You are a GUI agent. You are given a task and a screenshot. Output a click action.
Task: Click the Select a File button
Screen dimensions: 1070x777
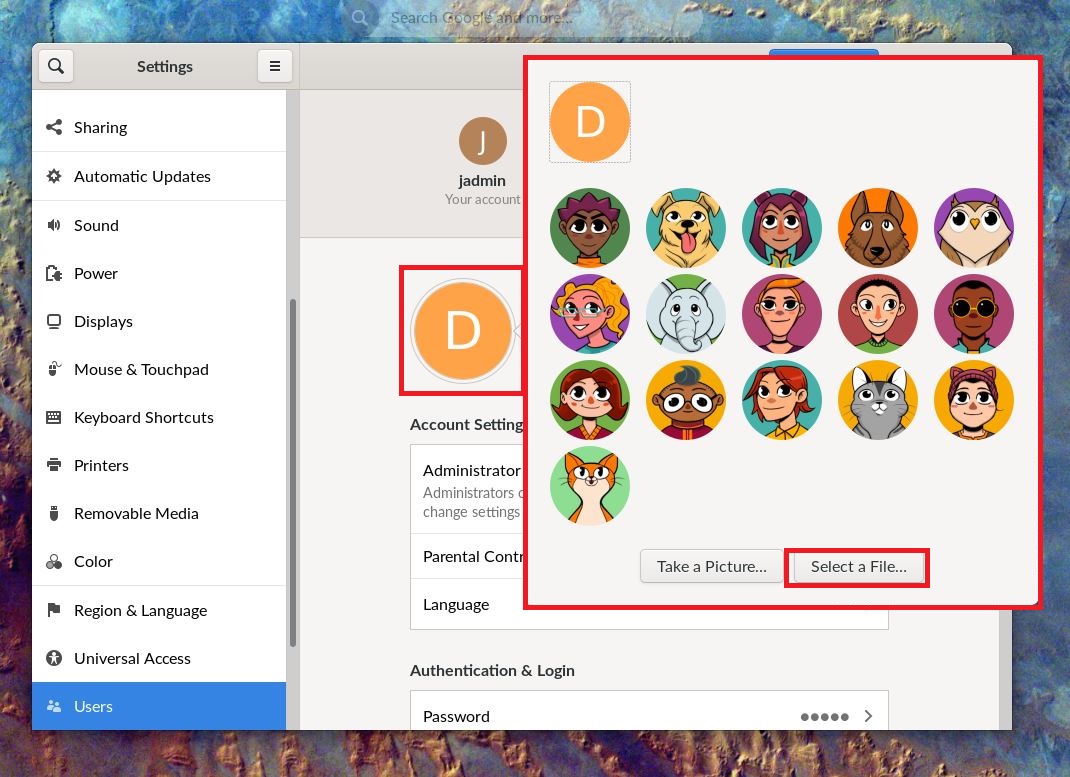point(858,566)
